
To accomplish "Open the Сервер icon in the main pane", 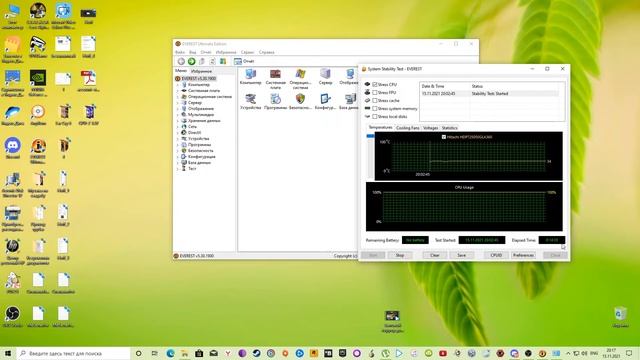I will pos(325,76).
